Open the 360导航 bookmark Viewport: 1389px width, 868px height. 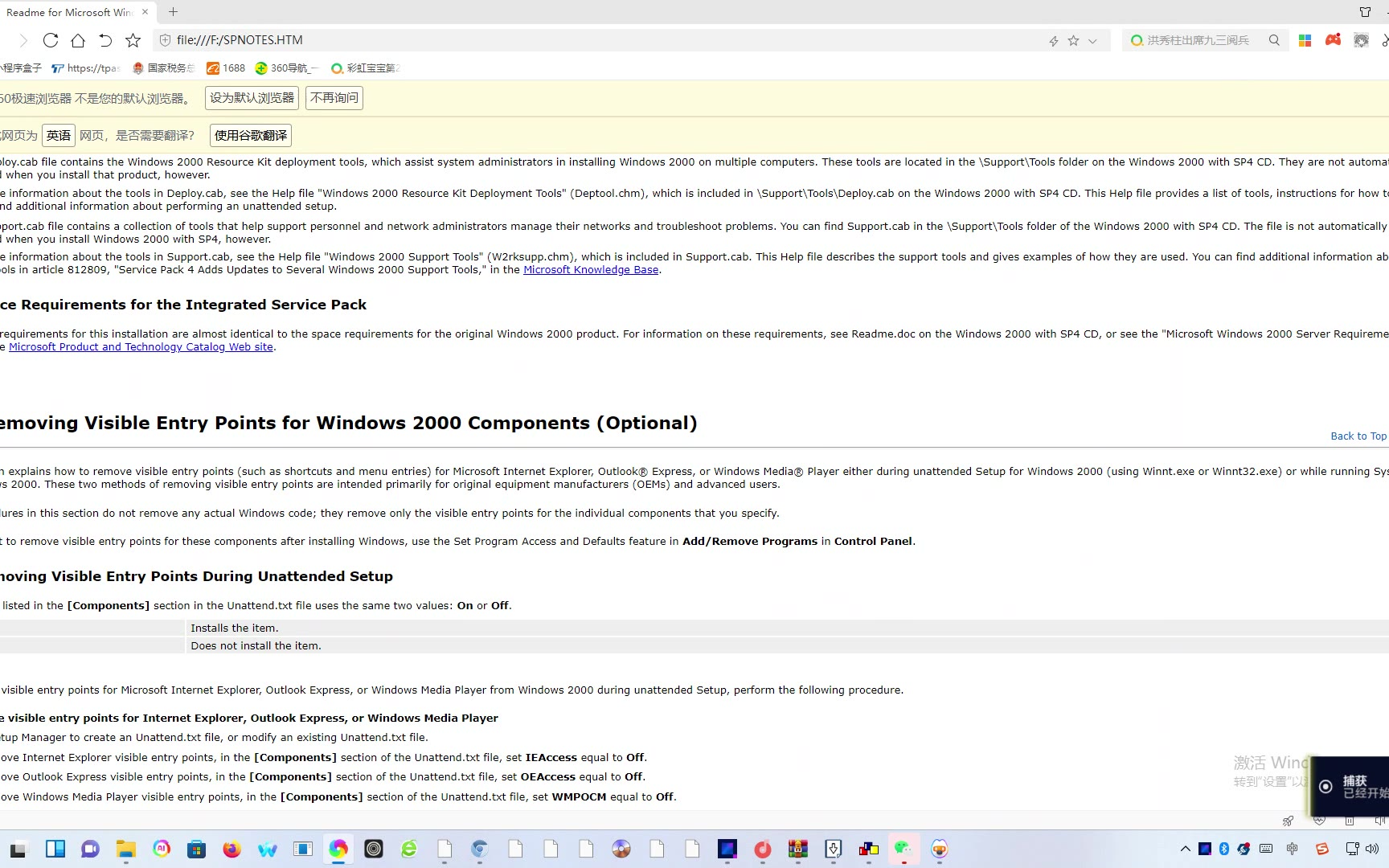[287, 68]
